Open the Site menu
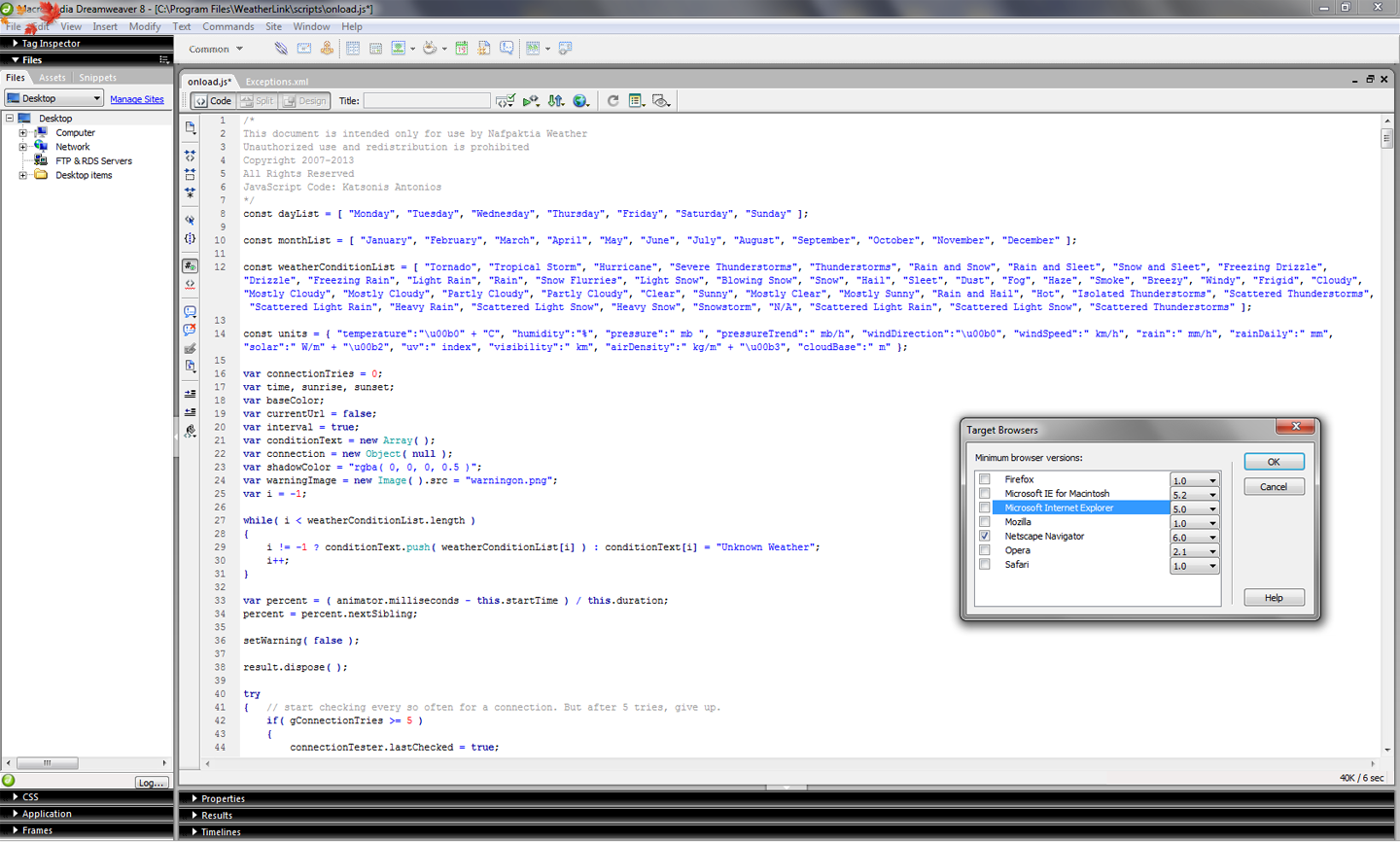The width and height of the screenshot is (1400, 842). [x=273, y=26]
